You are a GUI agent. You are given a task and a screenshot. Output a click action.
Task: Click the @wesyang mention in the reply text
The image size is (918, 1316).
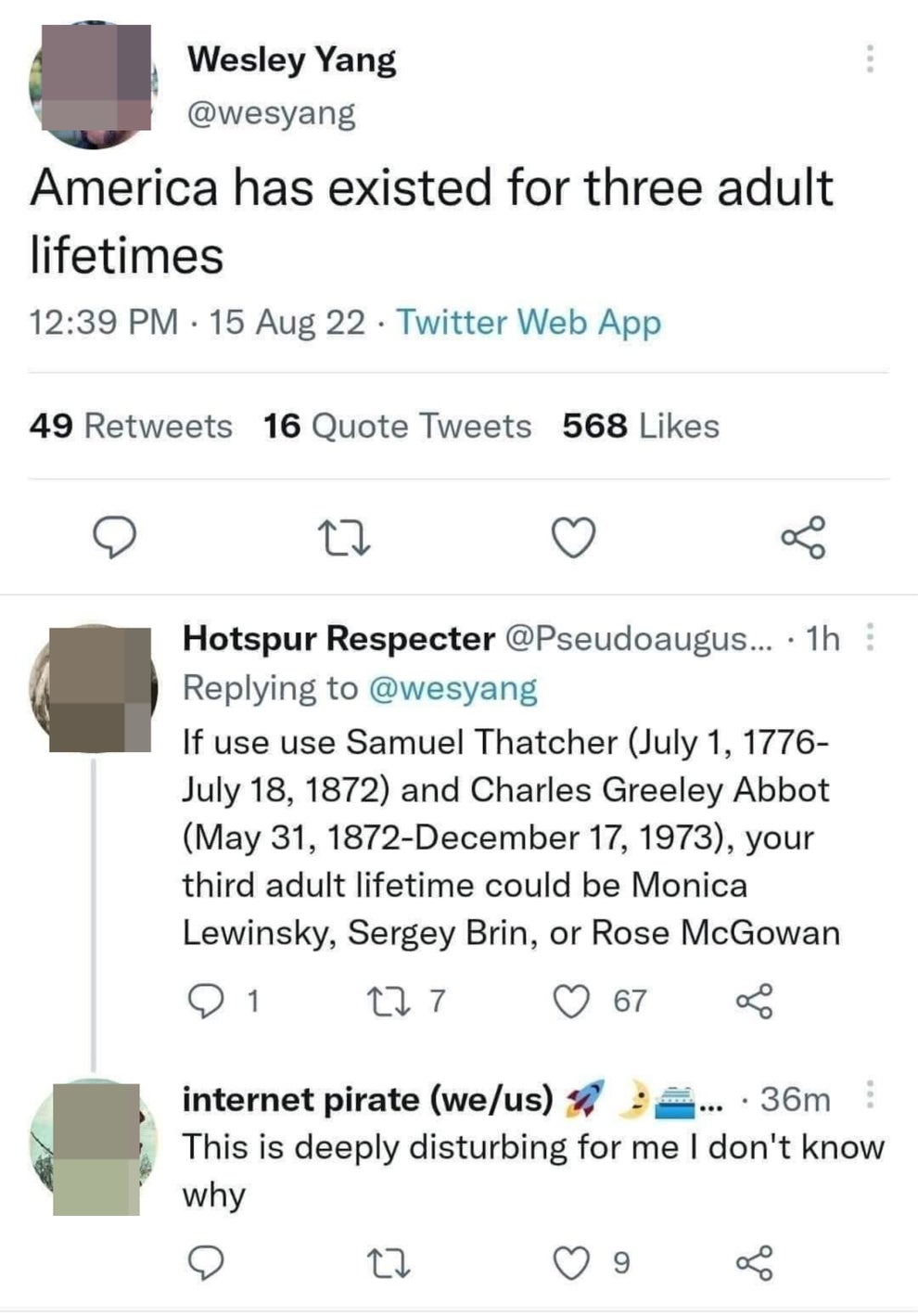coord(452,688)
